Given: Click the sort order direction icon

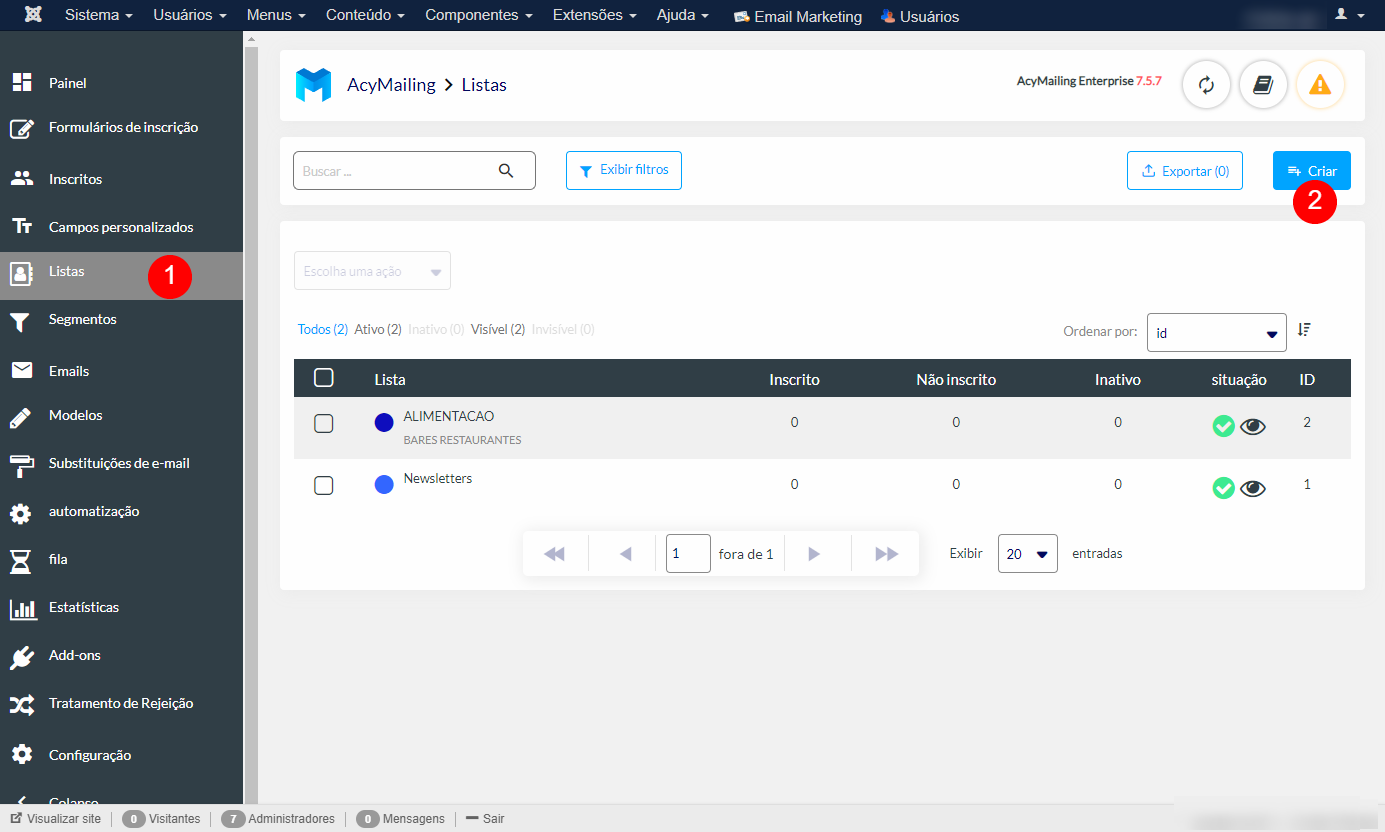Looking at the screenshot, I should [x=1304, y=330].
